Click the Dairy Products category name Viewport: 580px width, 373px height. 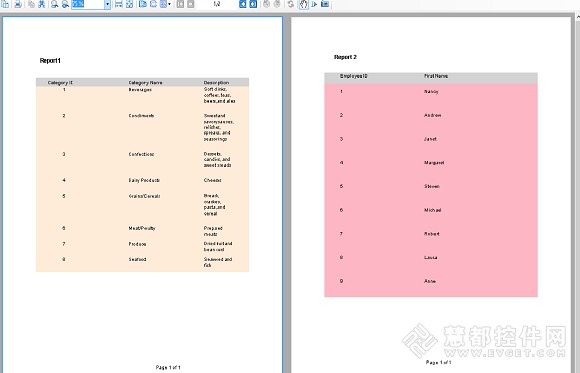(144, 180)
